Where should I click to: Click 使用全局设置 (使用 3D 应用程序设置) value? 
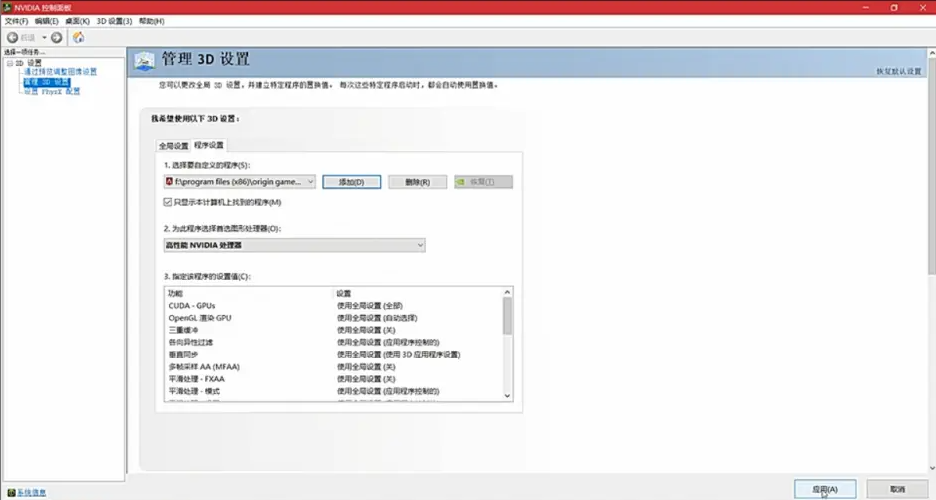click(399, 354)
